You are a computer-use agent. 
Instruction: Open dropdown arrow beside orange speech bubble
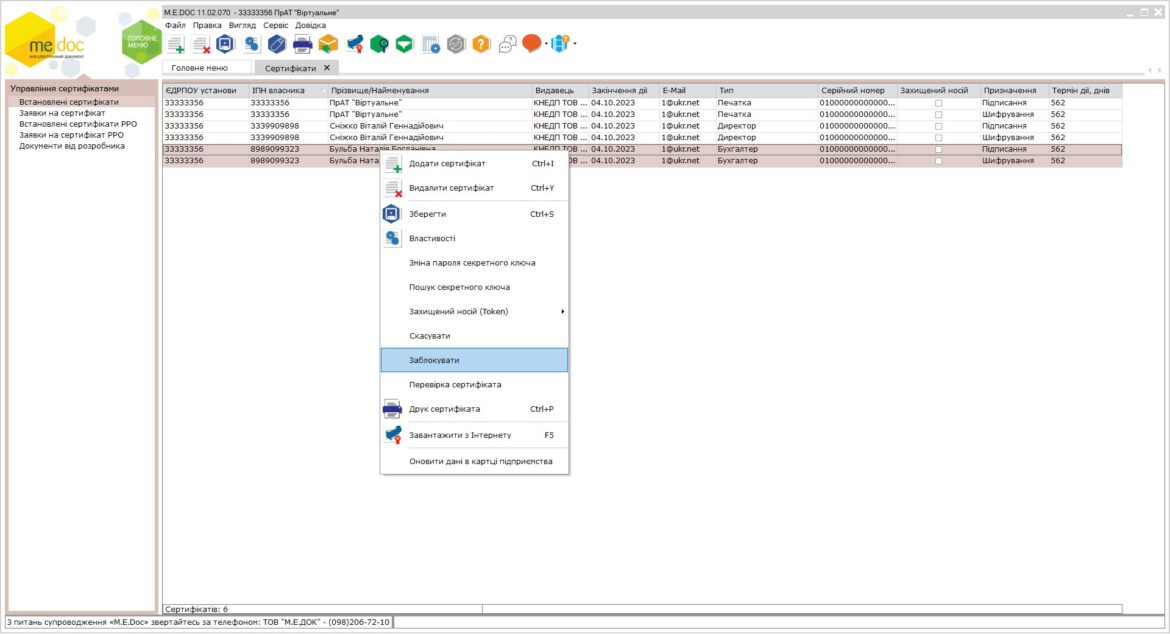pyautogui.click(x=546, y=44)
